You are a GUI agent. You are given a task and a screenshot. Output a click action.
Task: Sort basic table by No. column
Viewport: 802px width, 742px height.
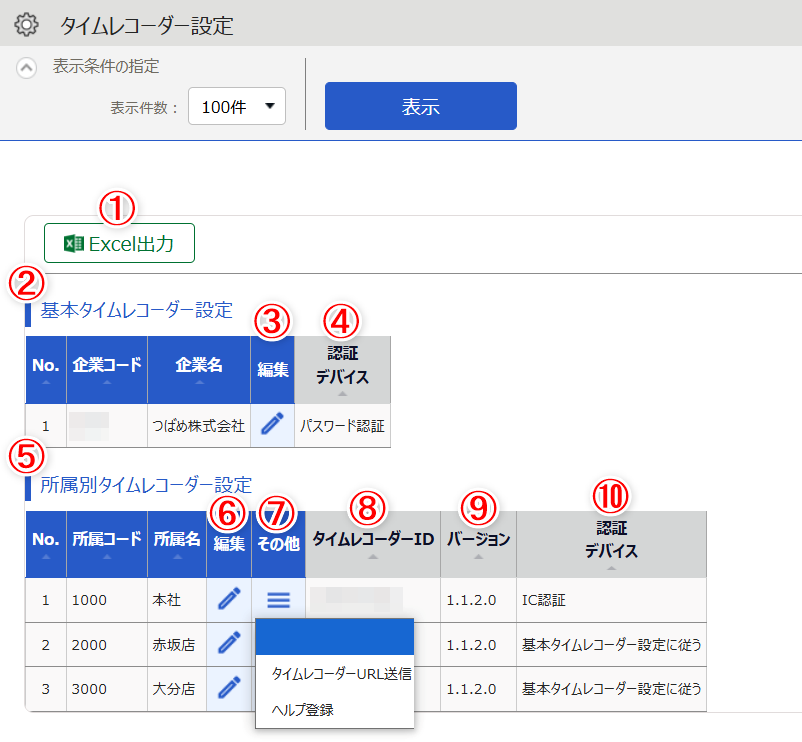coord(46,369)
